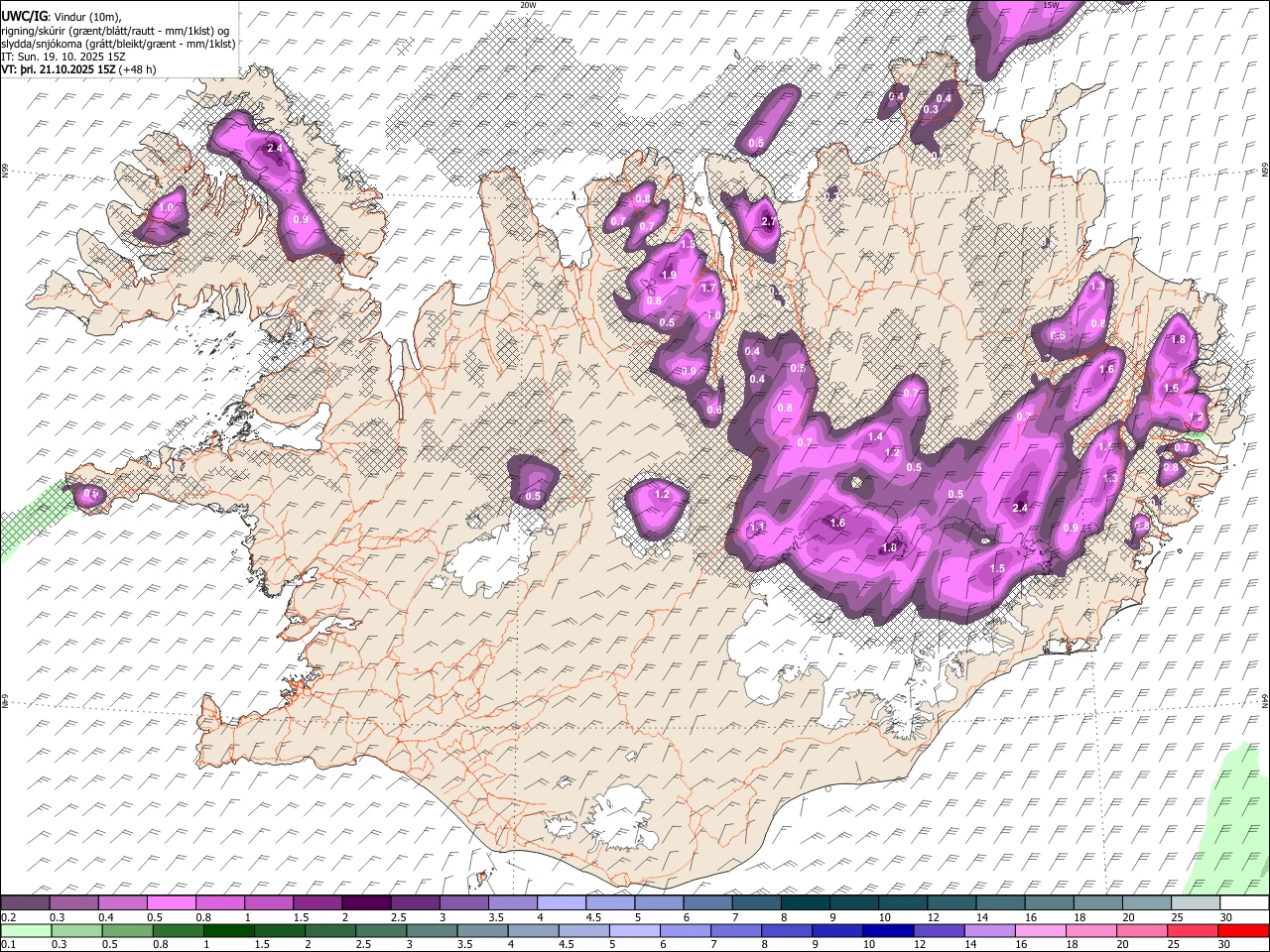Select the 'IT: Sun. 19. 10. 2025 15Z' line

(x=63, y=57)
